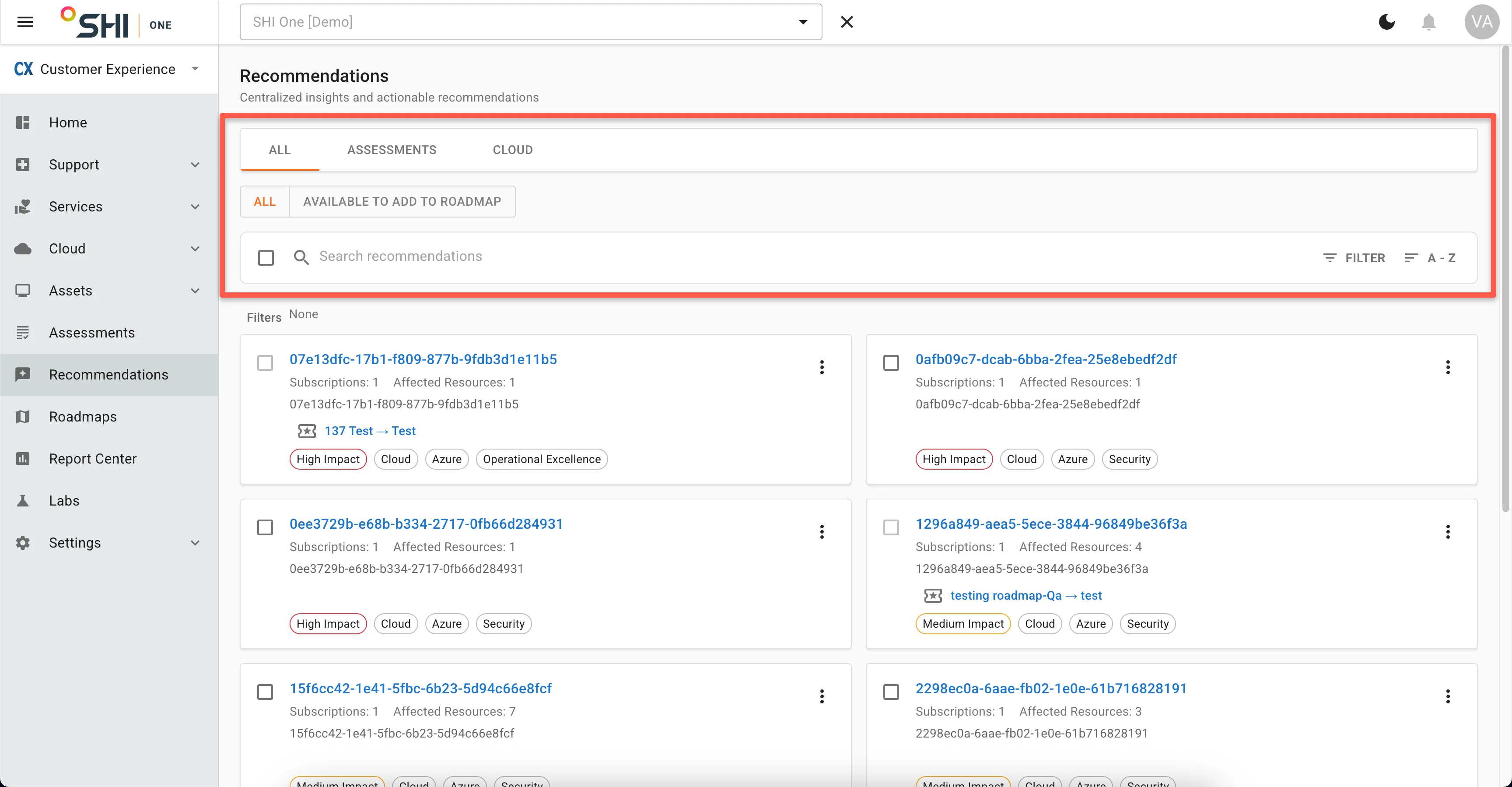Screen dimensions: 1512x787
Task: Click the Report Center chart icon
Action: click(23, 459)
